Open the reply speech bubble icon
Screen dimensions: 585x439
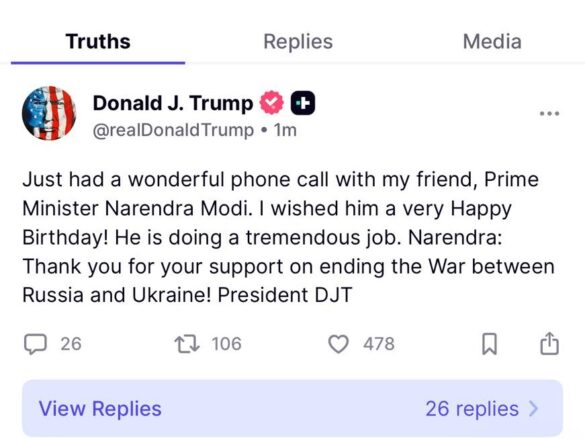(35, 344)
